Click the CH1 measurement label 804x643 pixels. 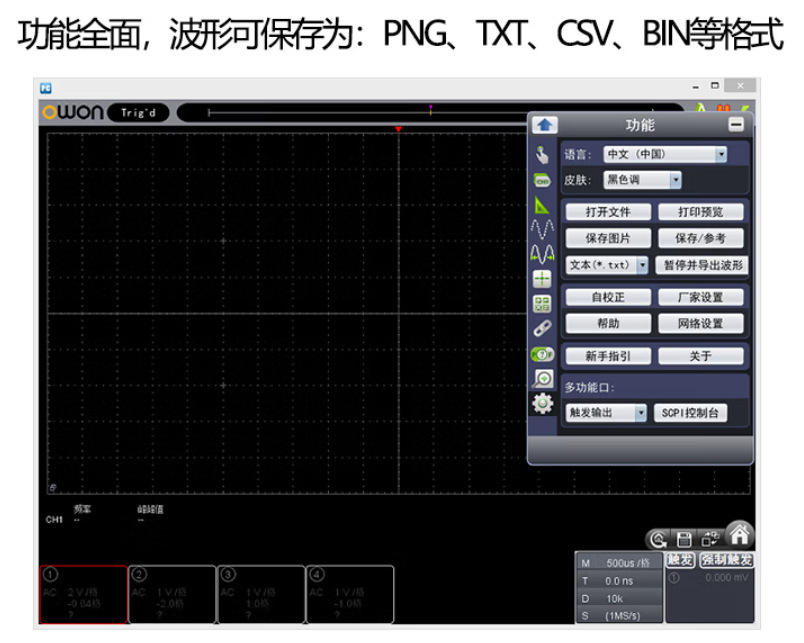point(54,519)
